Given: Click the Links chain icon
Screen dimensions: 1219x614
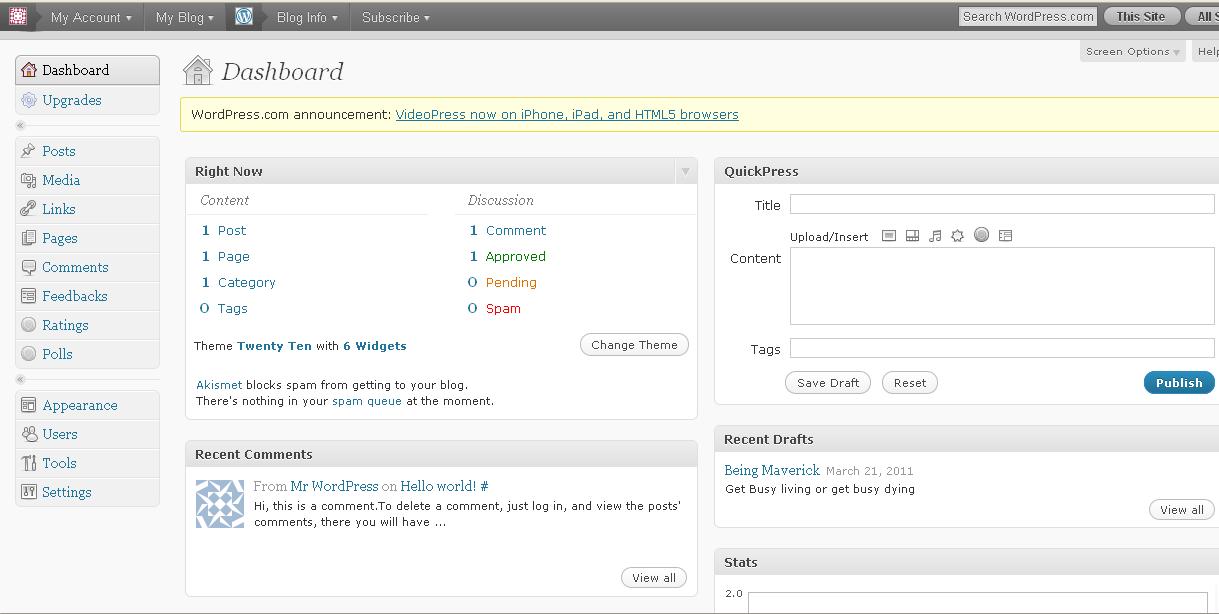Looking at the screenshot, I should click(29, 209).
